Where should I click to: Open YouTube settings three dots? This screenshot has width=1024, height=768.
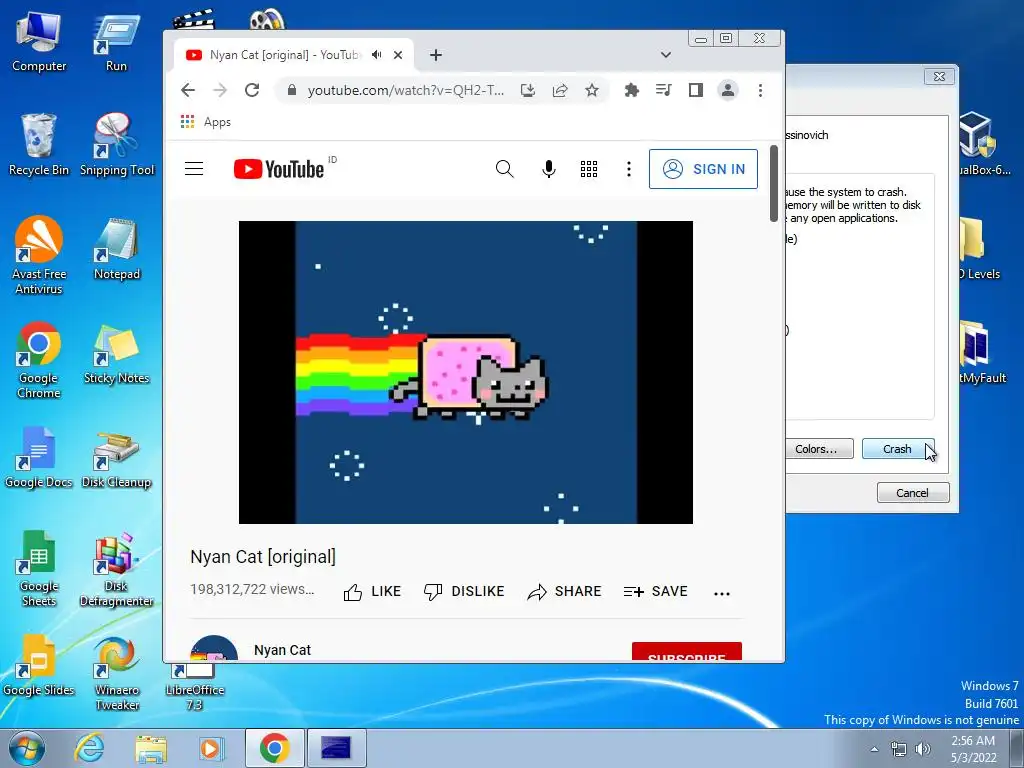click(629, 169)
